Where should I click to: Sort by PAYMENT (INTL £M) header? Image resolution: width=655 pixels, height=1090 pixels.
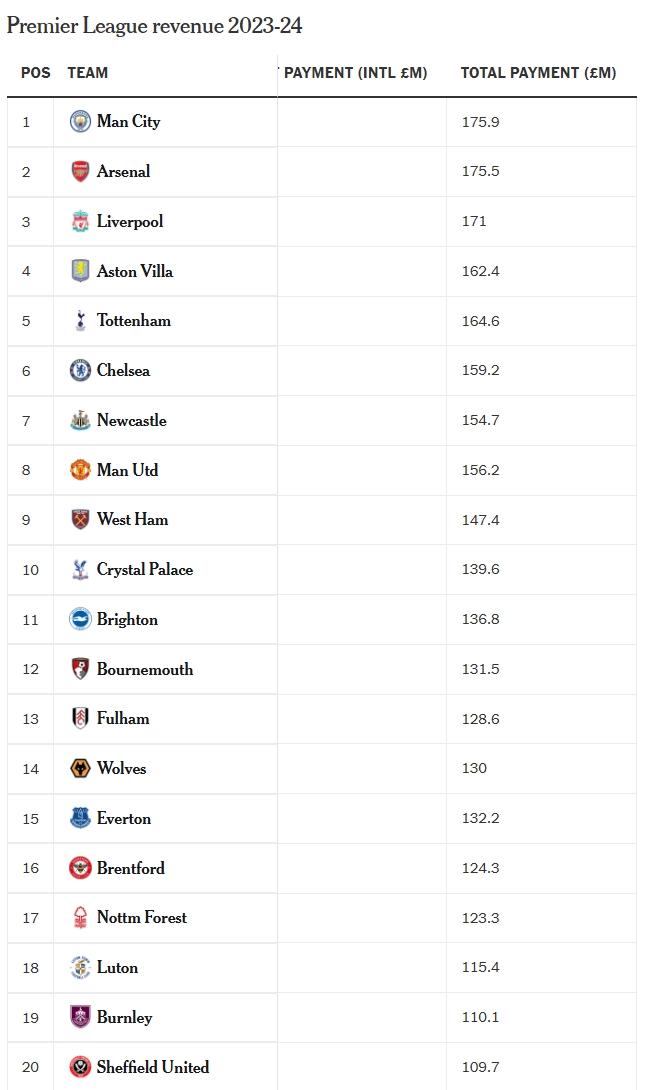point(356,73)
